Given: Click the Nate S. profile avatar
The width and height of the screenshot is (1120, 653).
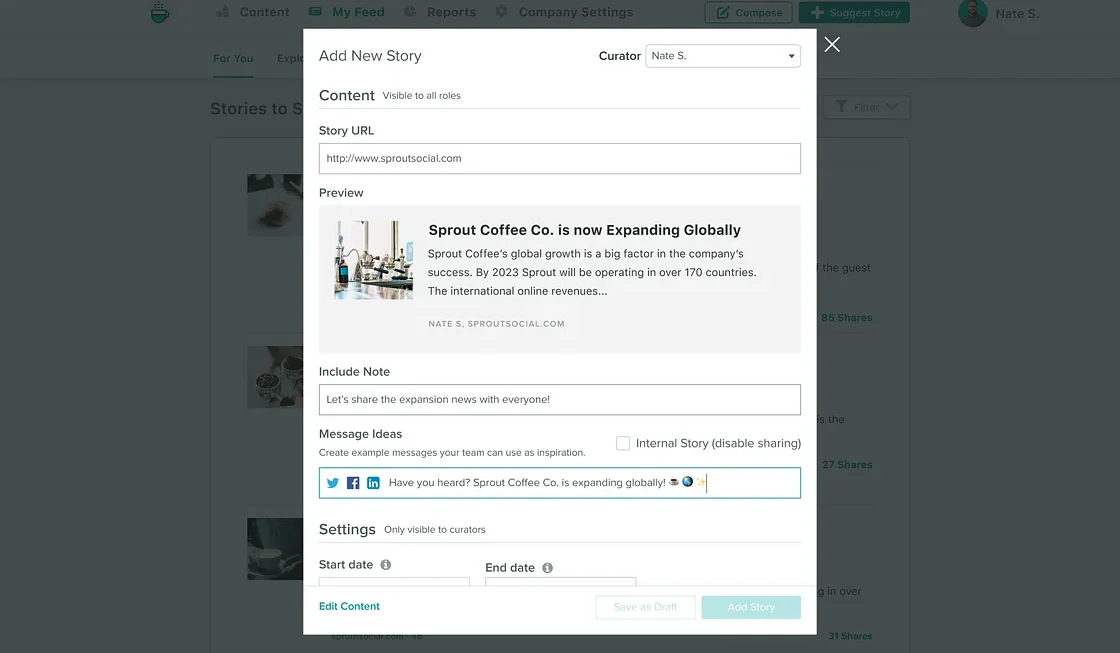Looking at the screenshot, I should [x=972, y=13].
